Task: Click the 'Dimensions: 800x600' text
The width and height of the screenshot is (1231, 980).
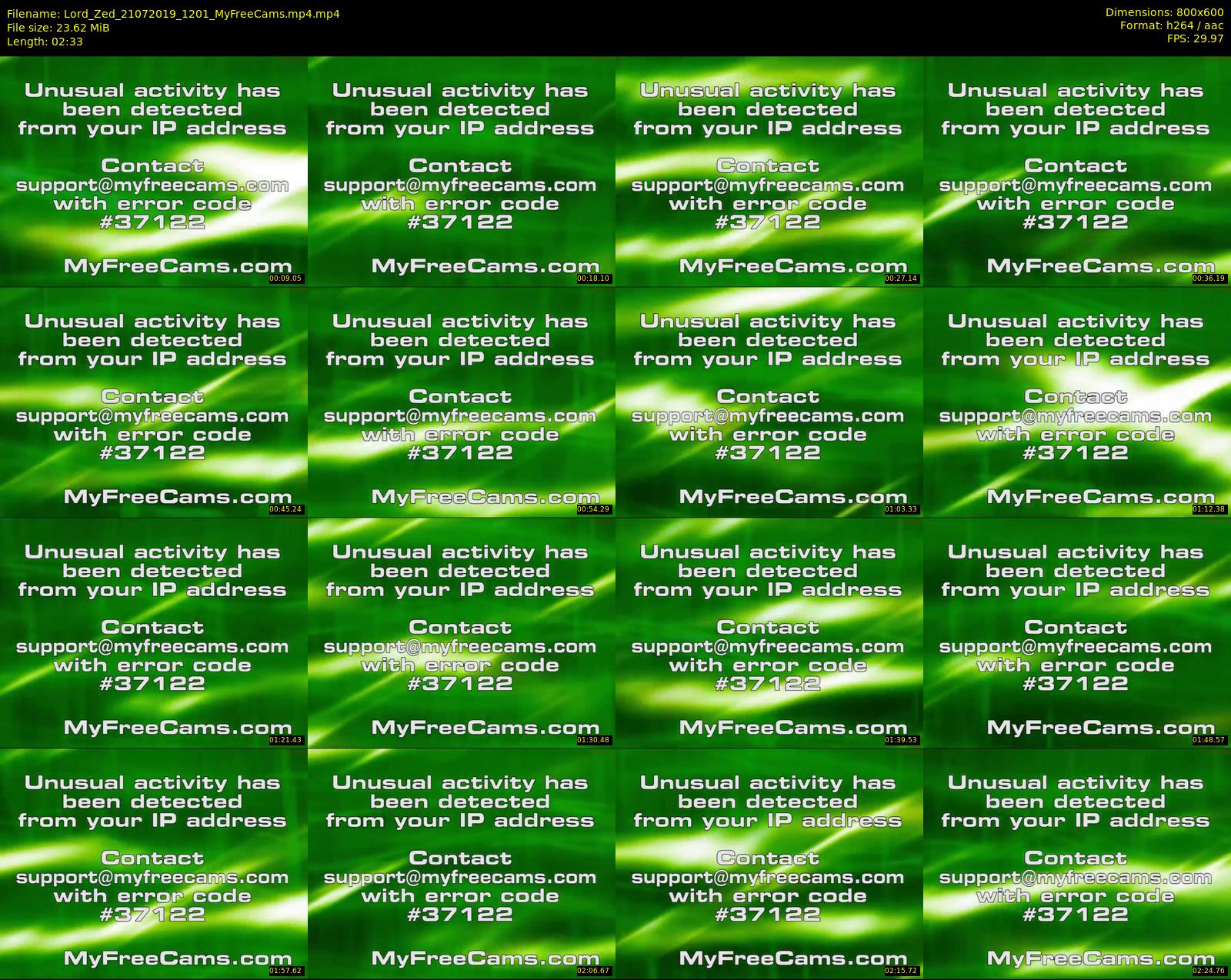Action: (x=1164, y=12)
